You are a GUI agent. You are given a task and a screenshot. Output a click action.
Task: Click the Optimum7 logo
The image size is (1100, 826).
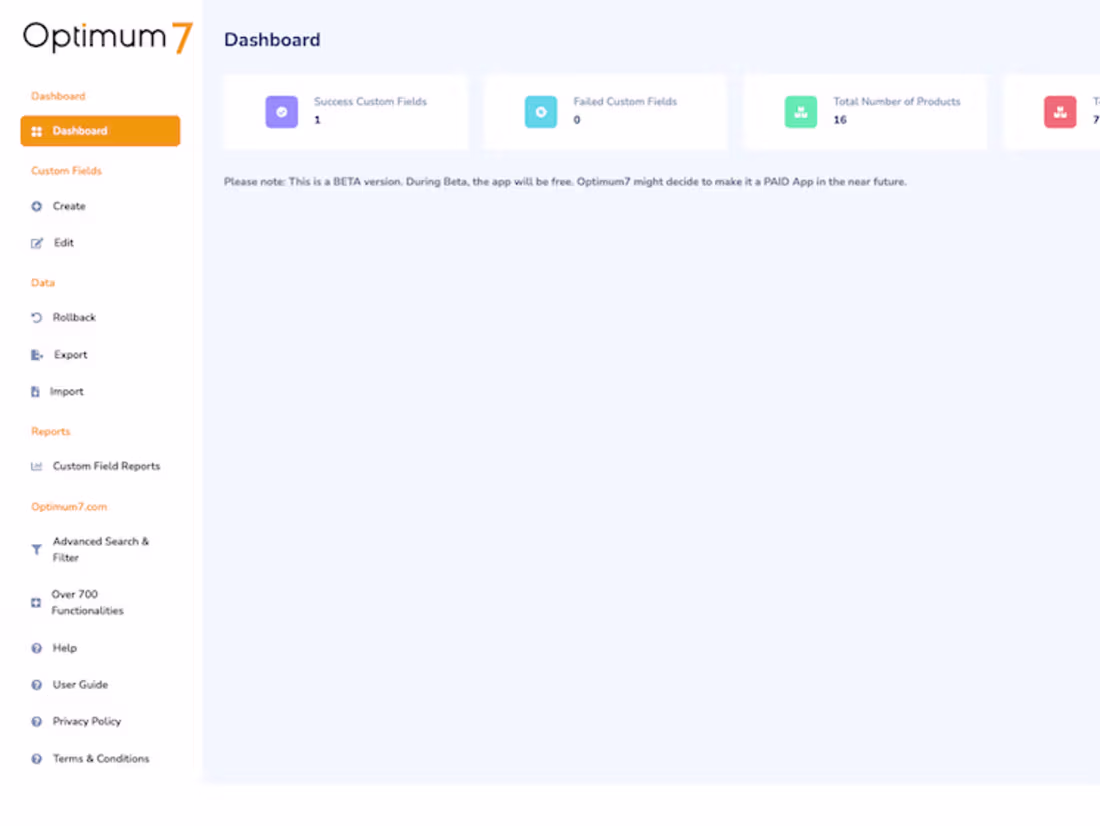[x=107, y=37]
